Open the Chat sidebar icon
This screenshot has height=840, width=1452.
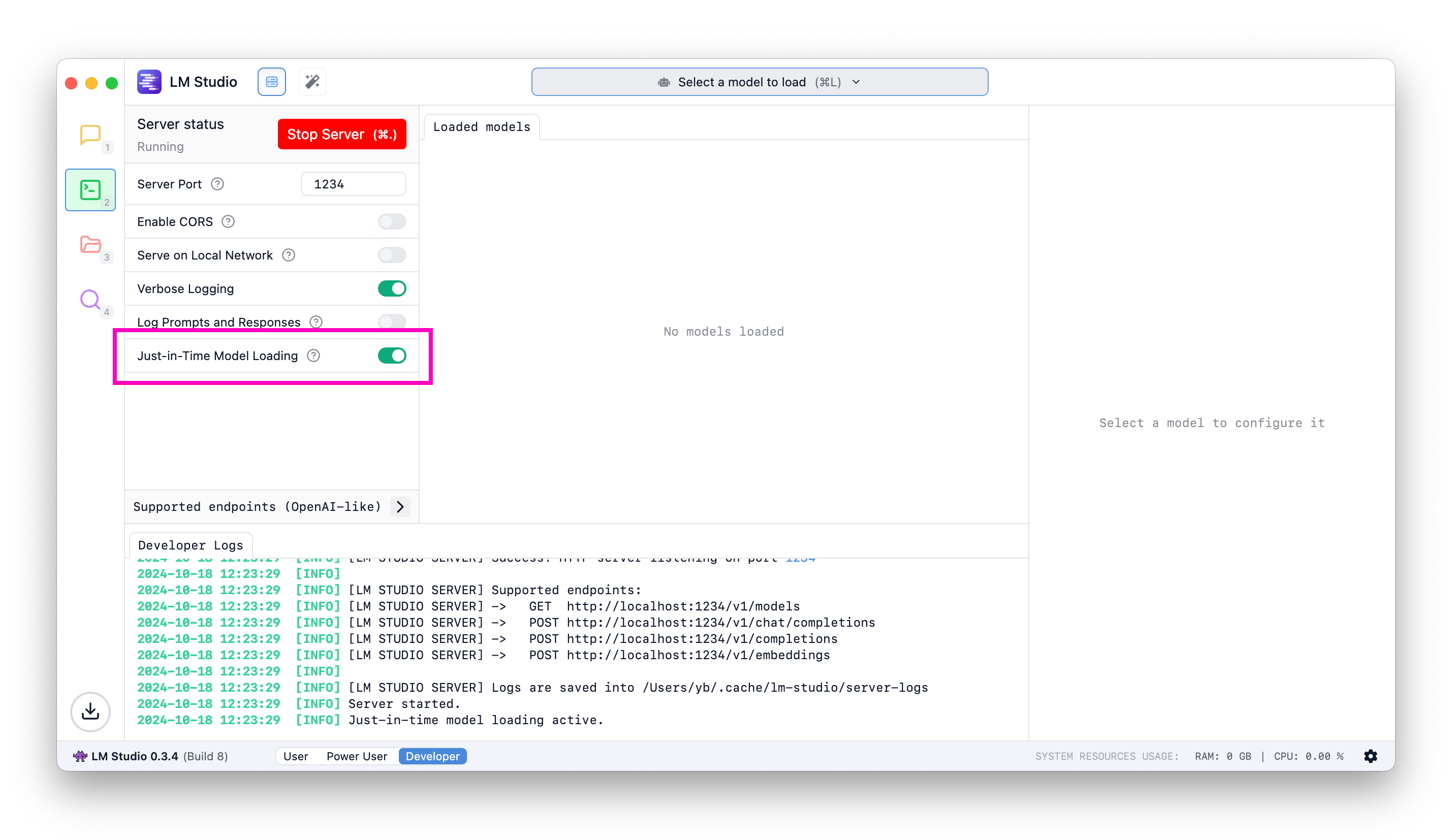(x=90, y=136)
